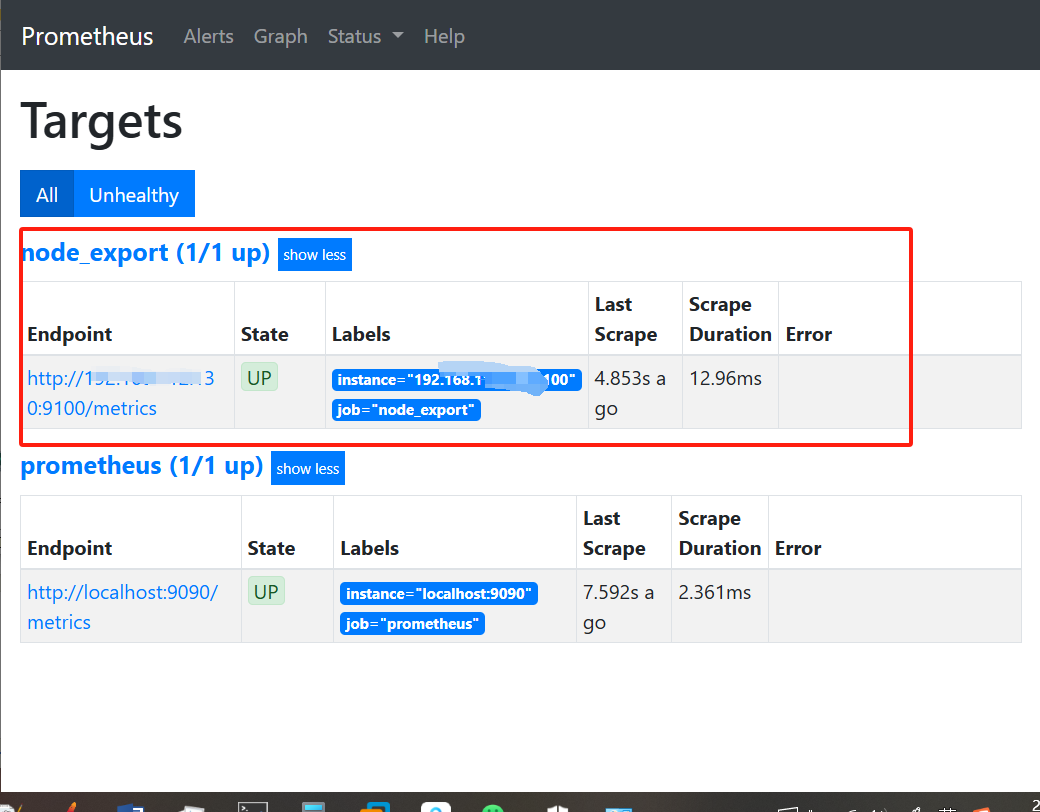The height and width of the screenshot is (812, 1040).
Task: Click the Targets page heading
Action: coord(101,121)
